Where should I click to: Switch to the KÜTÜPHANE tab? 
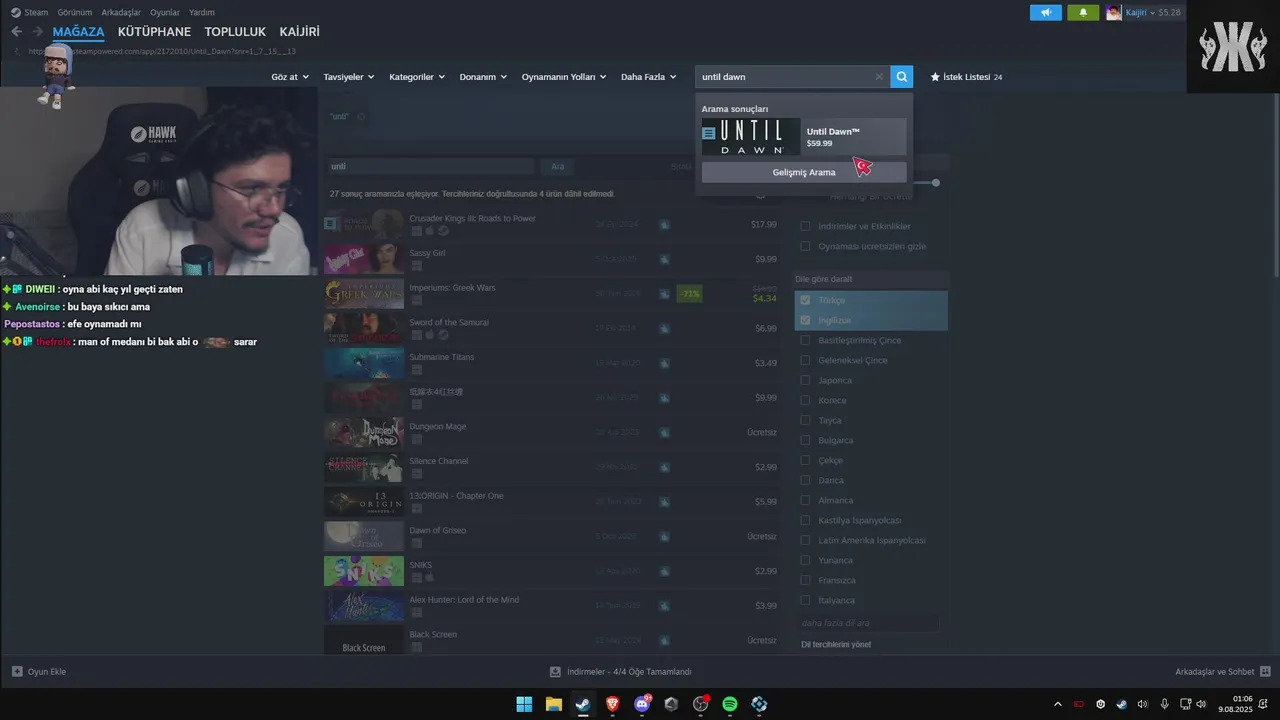click(154, 32)
